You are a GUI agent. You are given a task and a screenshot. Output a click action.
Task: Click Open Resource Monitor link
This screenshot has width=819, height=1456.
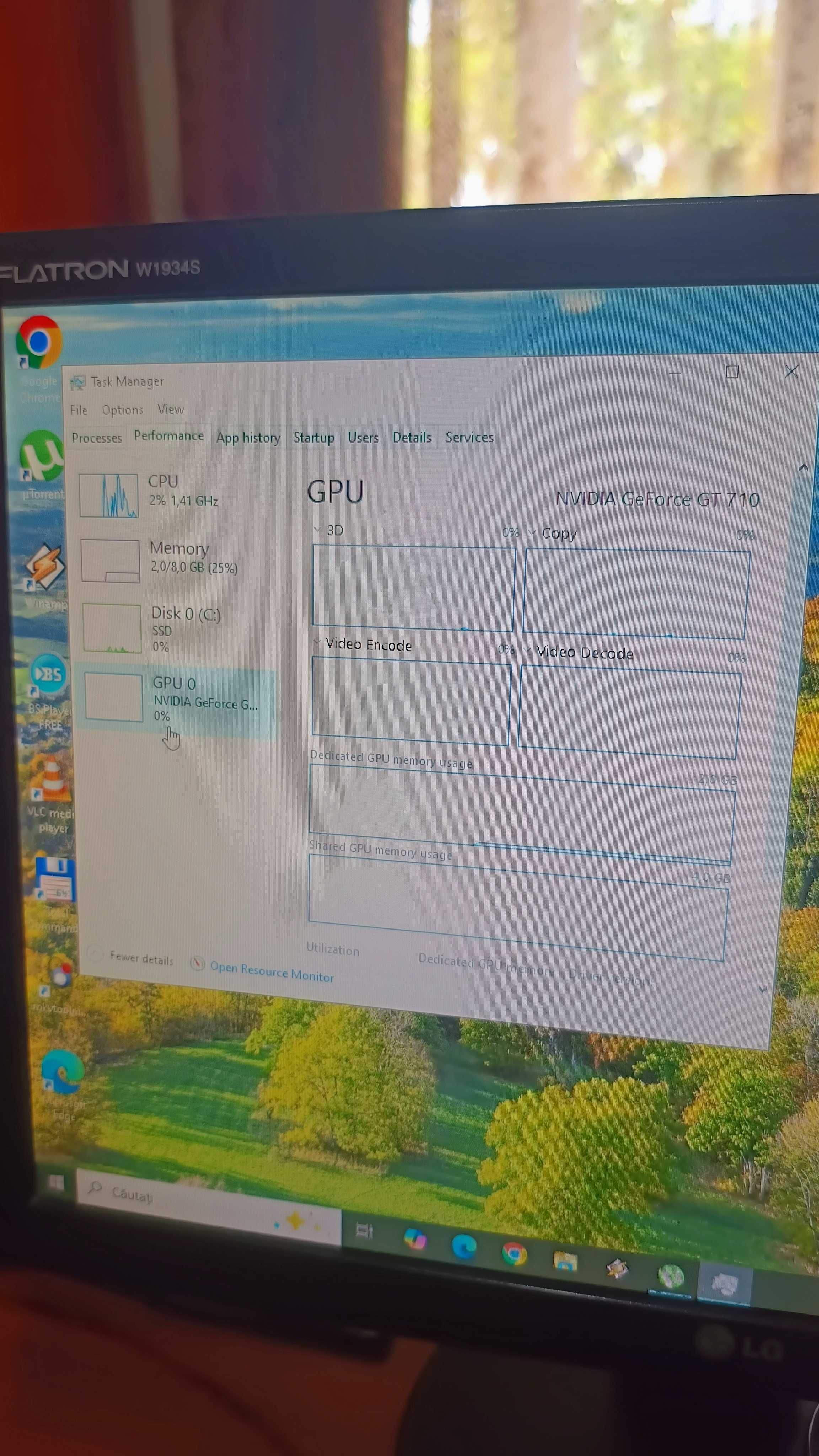click(x=272, y=971)
